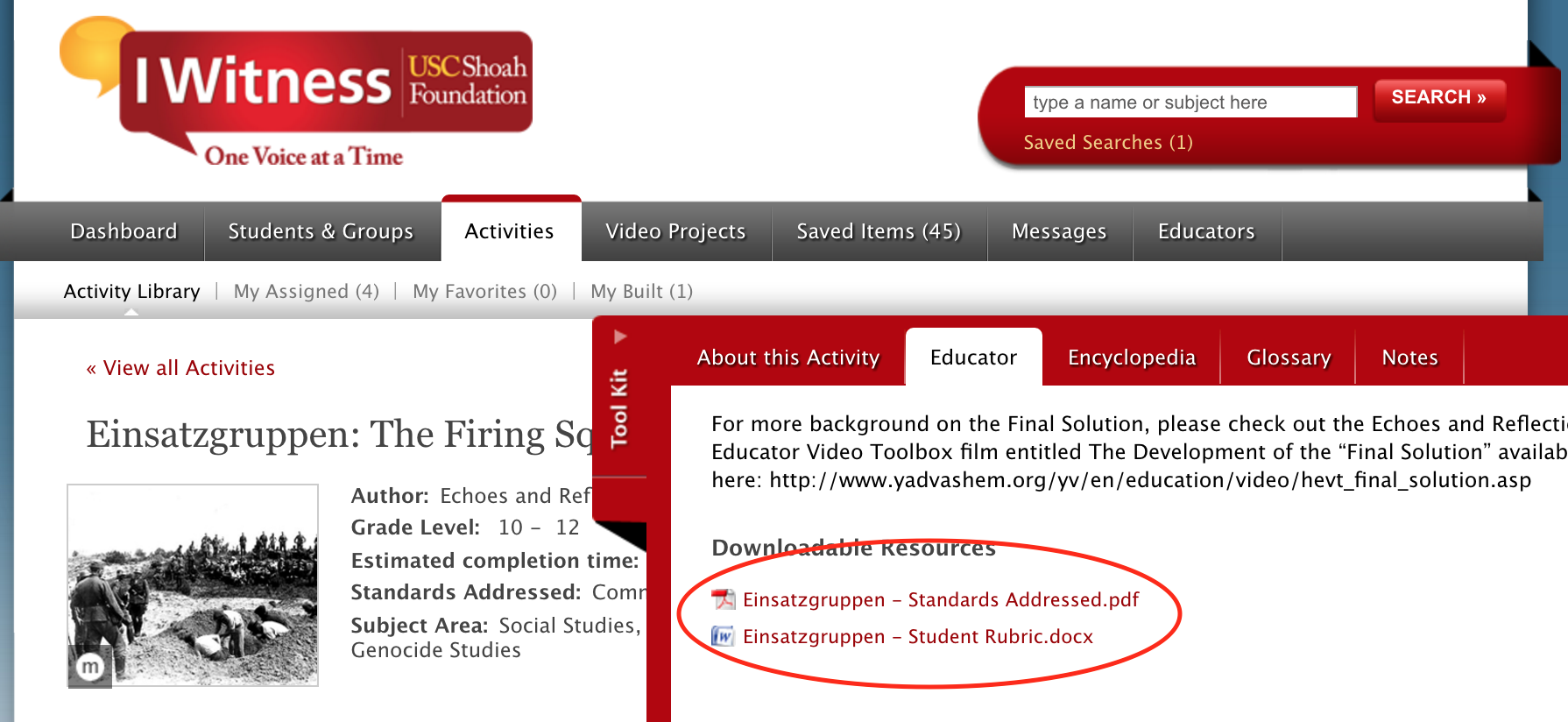Open My Assigned (4) activities

pos(307,291)
